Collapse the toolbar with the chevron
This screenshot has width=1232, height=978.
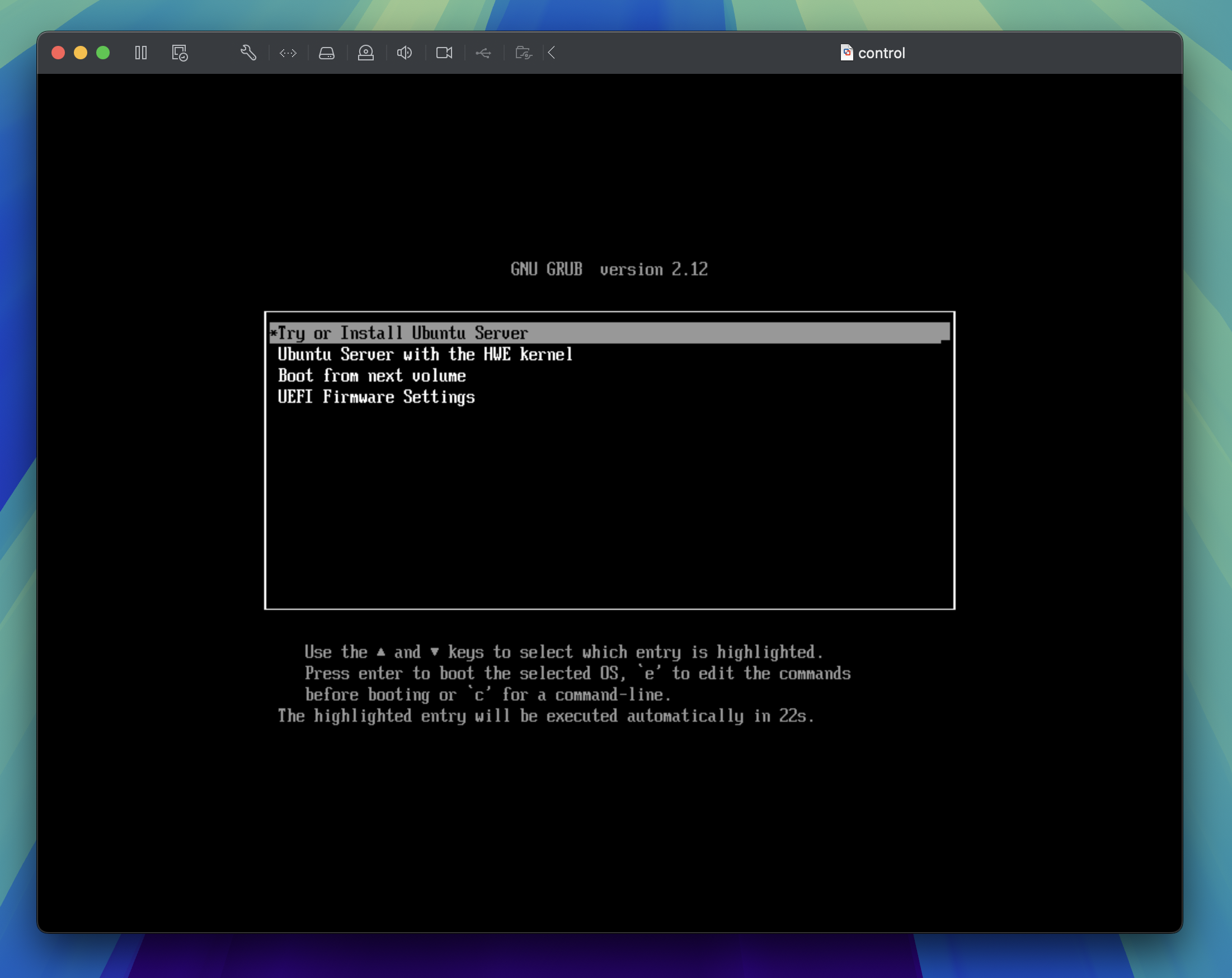pos(551,53)
